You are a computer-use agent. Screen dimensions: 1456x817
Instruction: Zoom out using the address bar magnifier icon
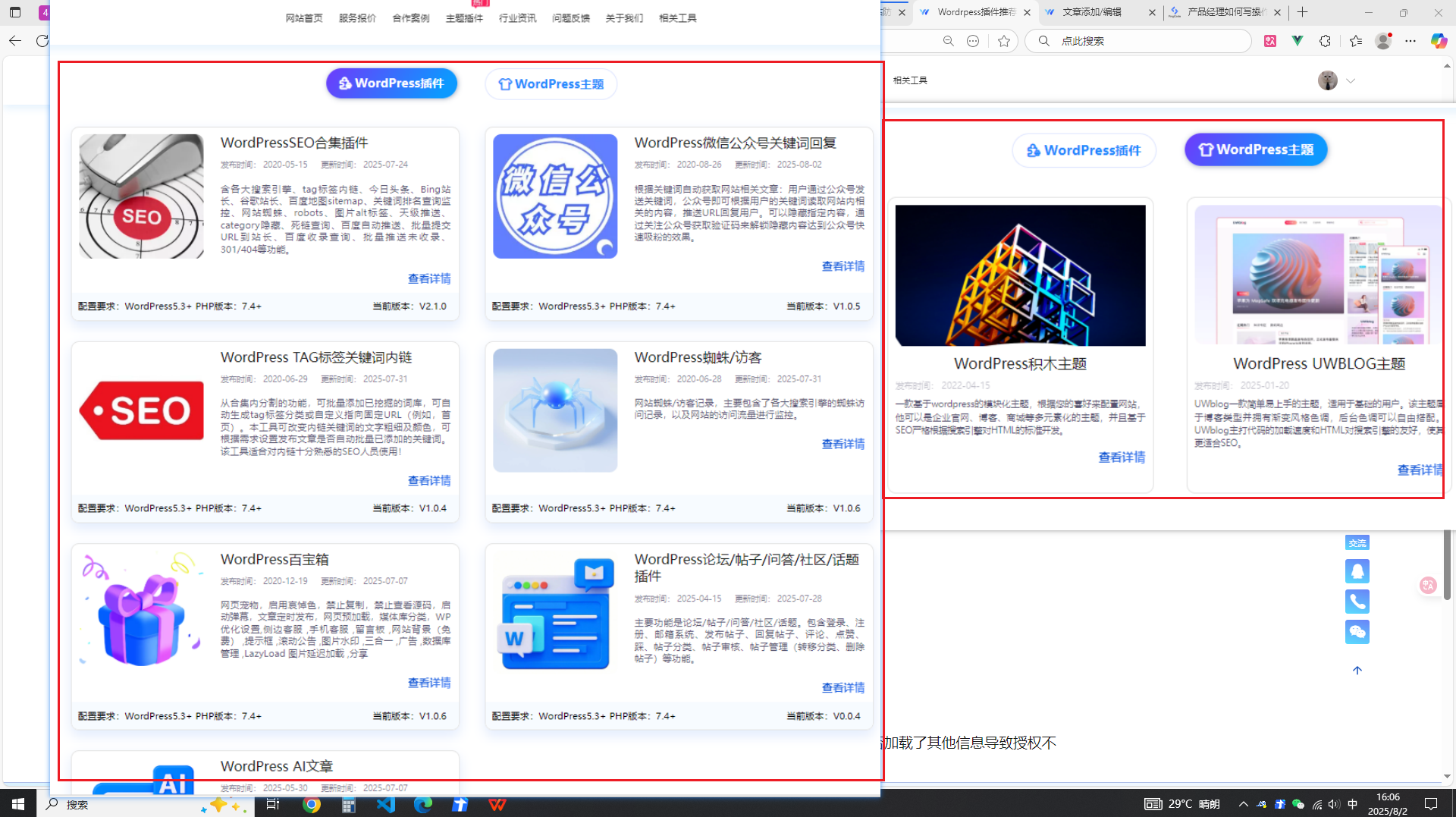[948, 41]
